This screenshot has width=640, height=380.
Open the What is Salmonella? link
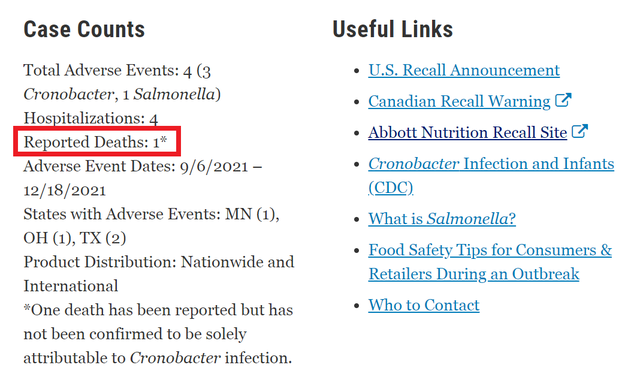(442, 219)
